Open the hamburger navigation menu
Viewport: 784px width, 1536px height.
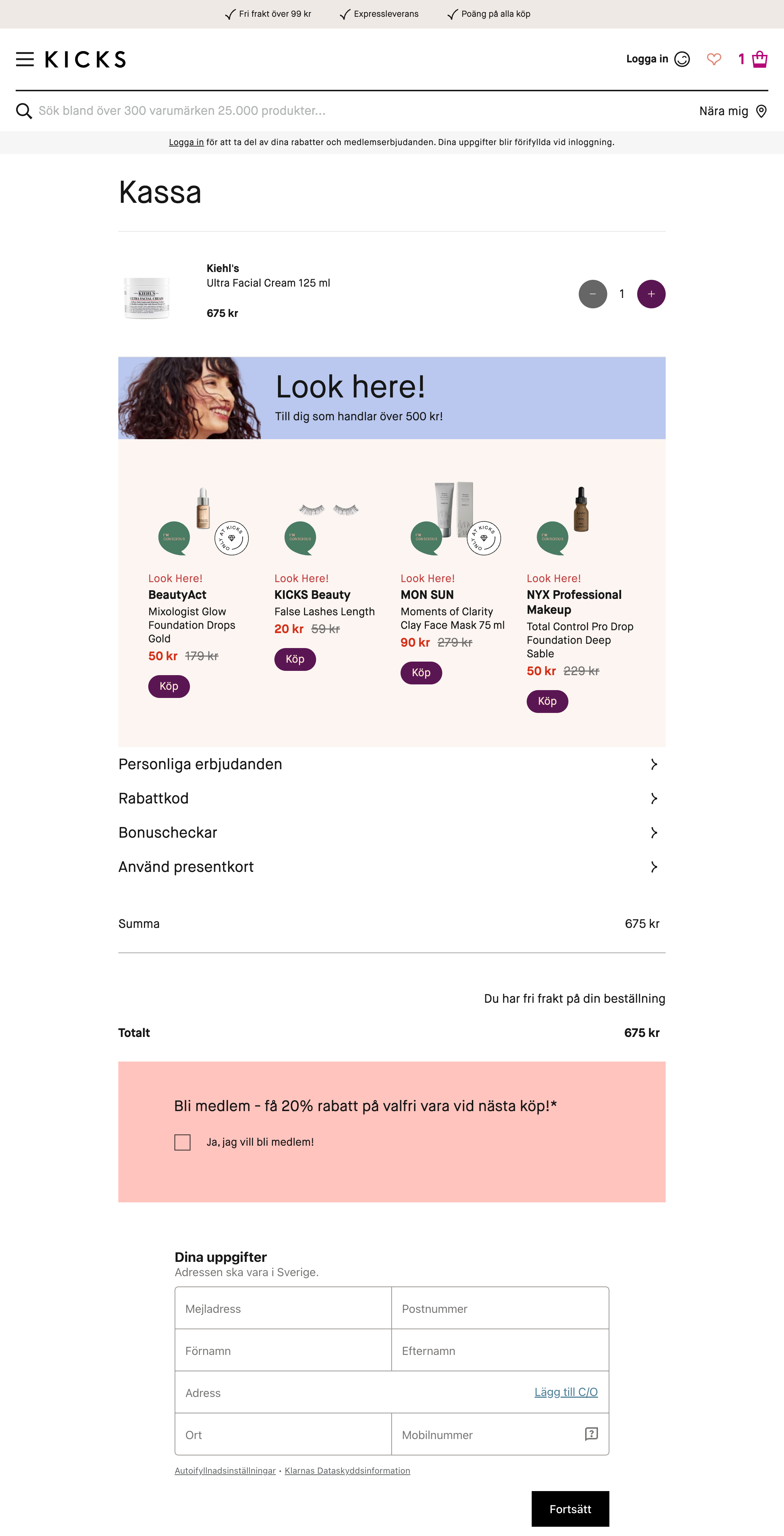tap(25, 59)
